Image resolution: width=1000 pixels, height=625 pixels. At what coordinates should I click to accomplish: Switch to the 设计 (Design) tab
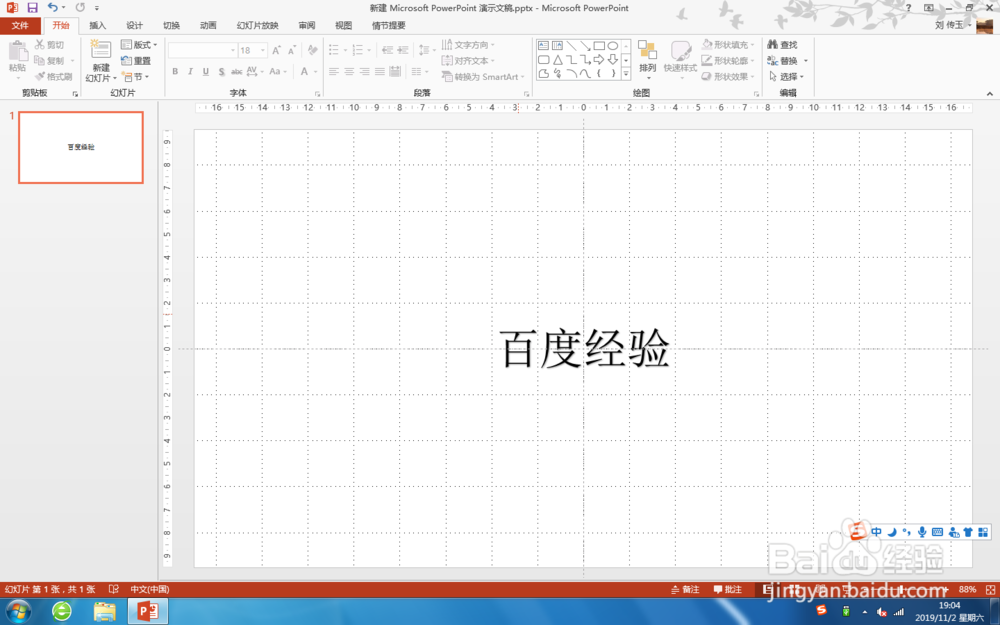coord(134,26)
